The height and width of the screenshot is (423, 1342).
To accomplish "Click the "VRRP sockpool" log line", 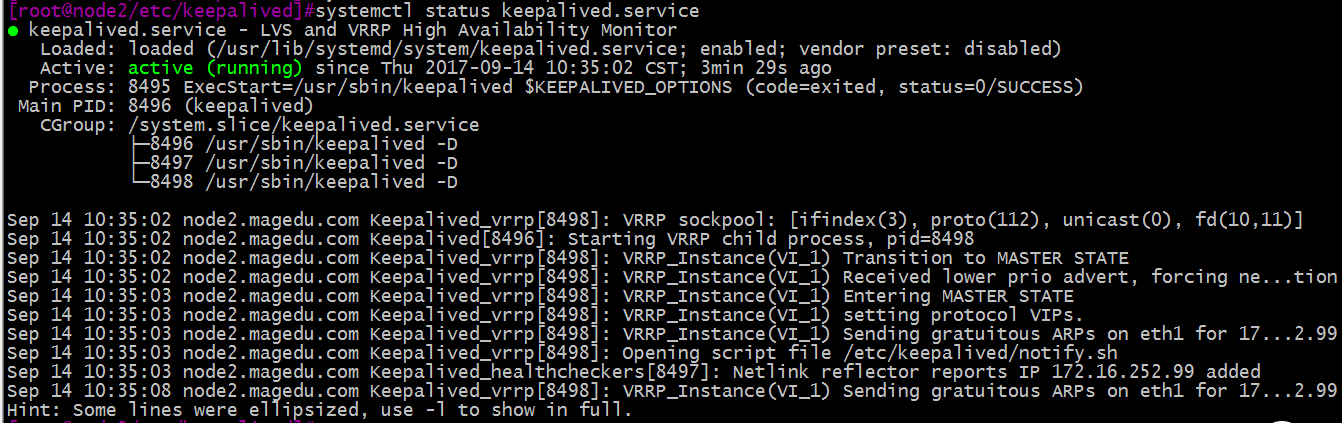I will pyautogui.click(x=654, y=220).
